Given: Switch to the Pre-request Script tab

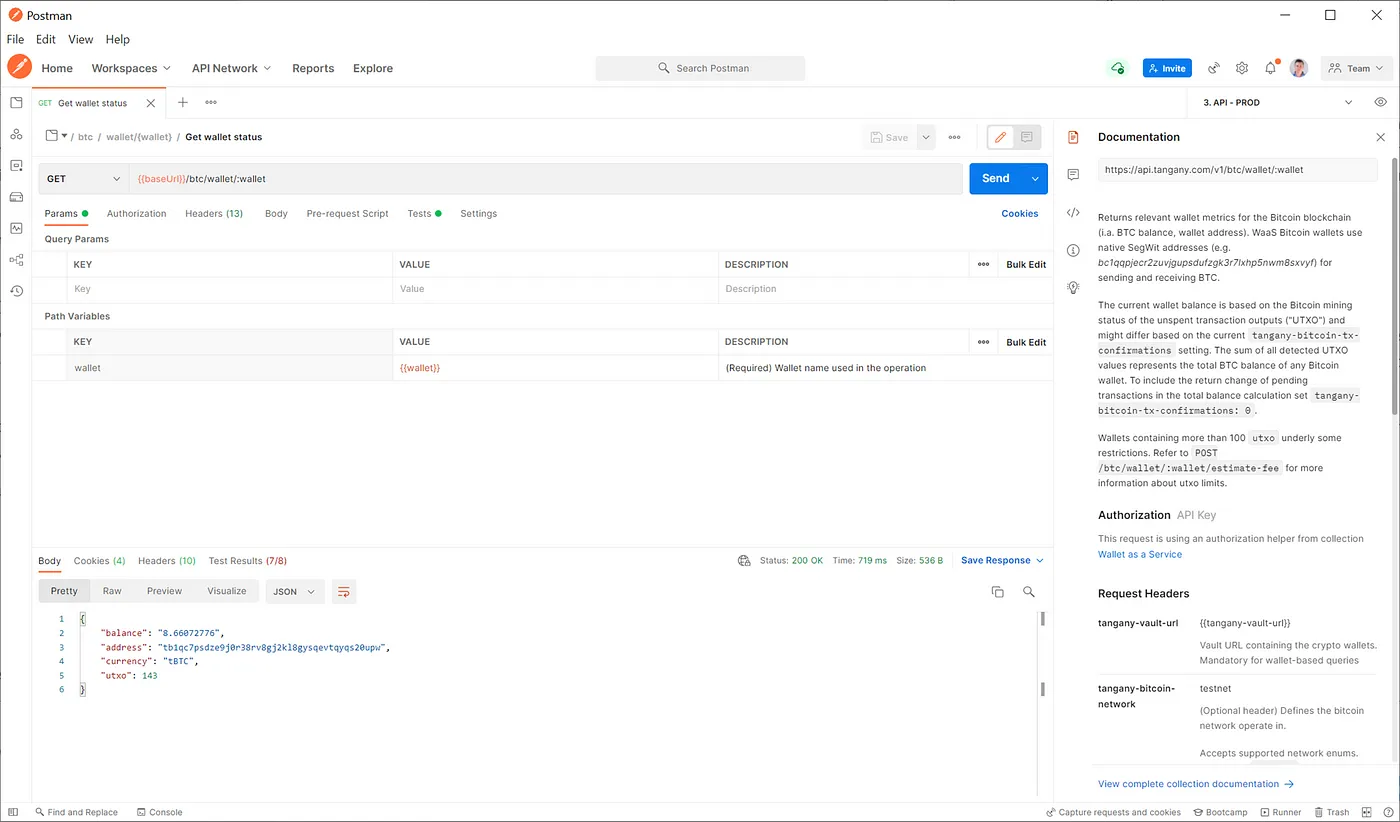Looking at the screenshot, I should pyautogui.click(x=347, y=214).
